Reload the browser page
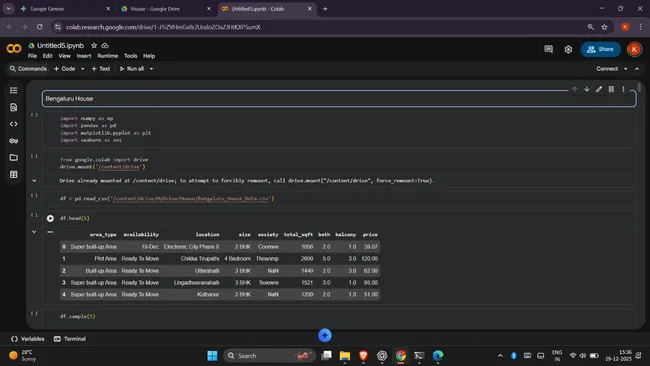 39,27
